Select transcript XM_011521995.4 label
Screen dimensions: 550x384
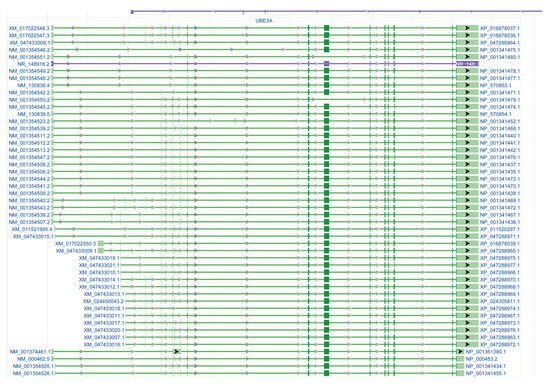(x=32, y=229)
